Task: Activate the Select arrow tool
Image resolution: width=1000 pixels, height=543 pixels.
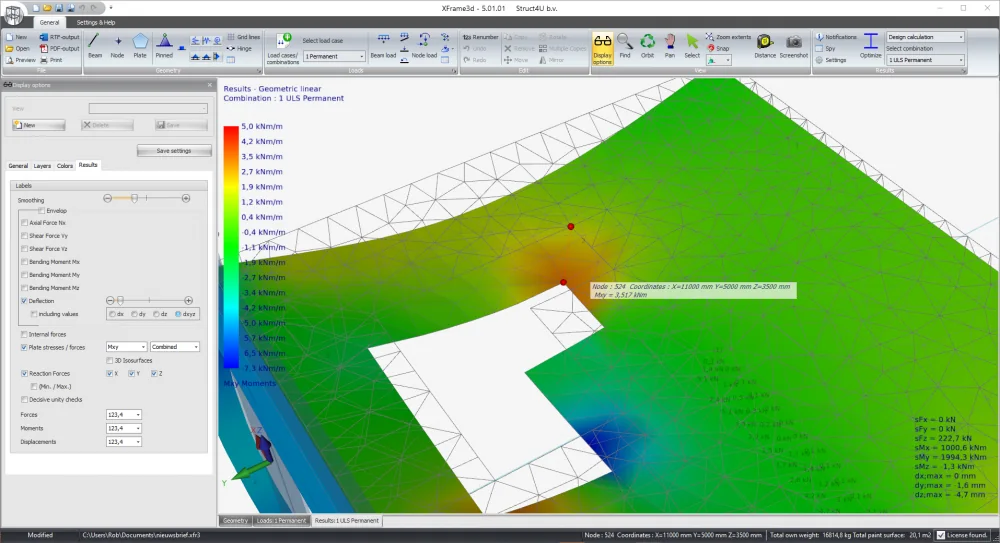Action: [692, 46]
